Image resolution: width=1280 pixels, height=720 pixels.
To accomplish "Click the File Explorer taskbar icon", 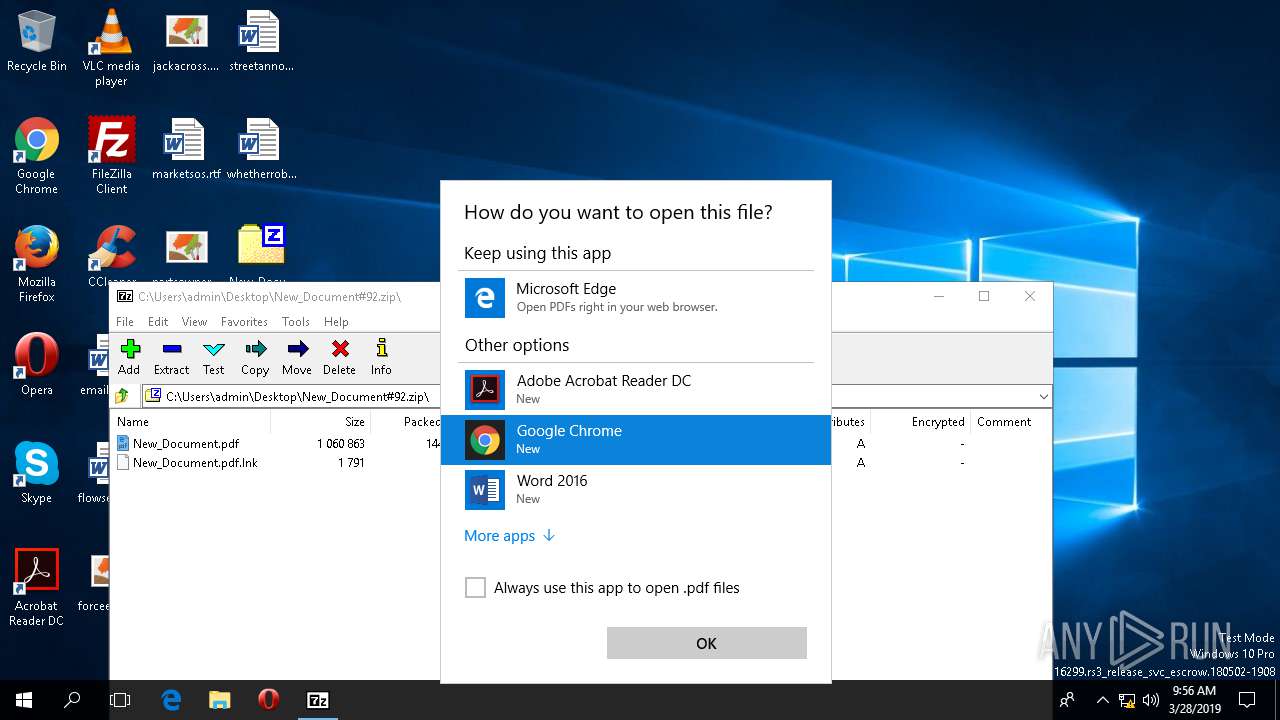I will [x=219, y=700].
